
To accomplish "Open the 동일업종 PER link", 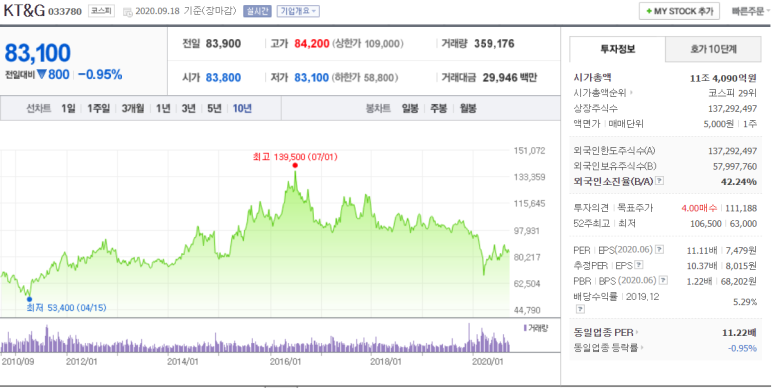I will coord(603,333).
